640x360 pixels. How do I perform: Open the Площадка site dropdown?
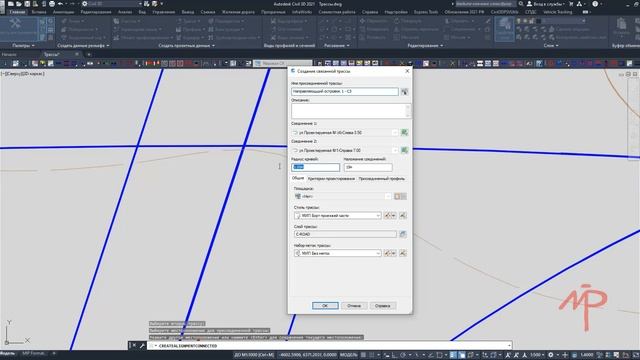coord(387,197)
